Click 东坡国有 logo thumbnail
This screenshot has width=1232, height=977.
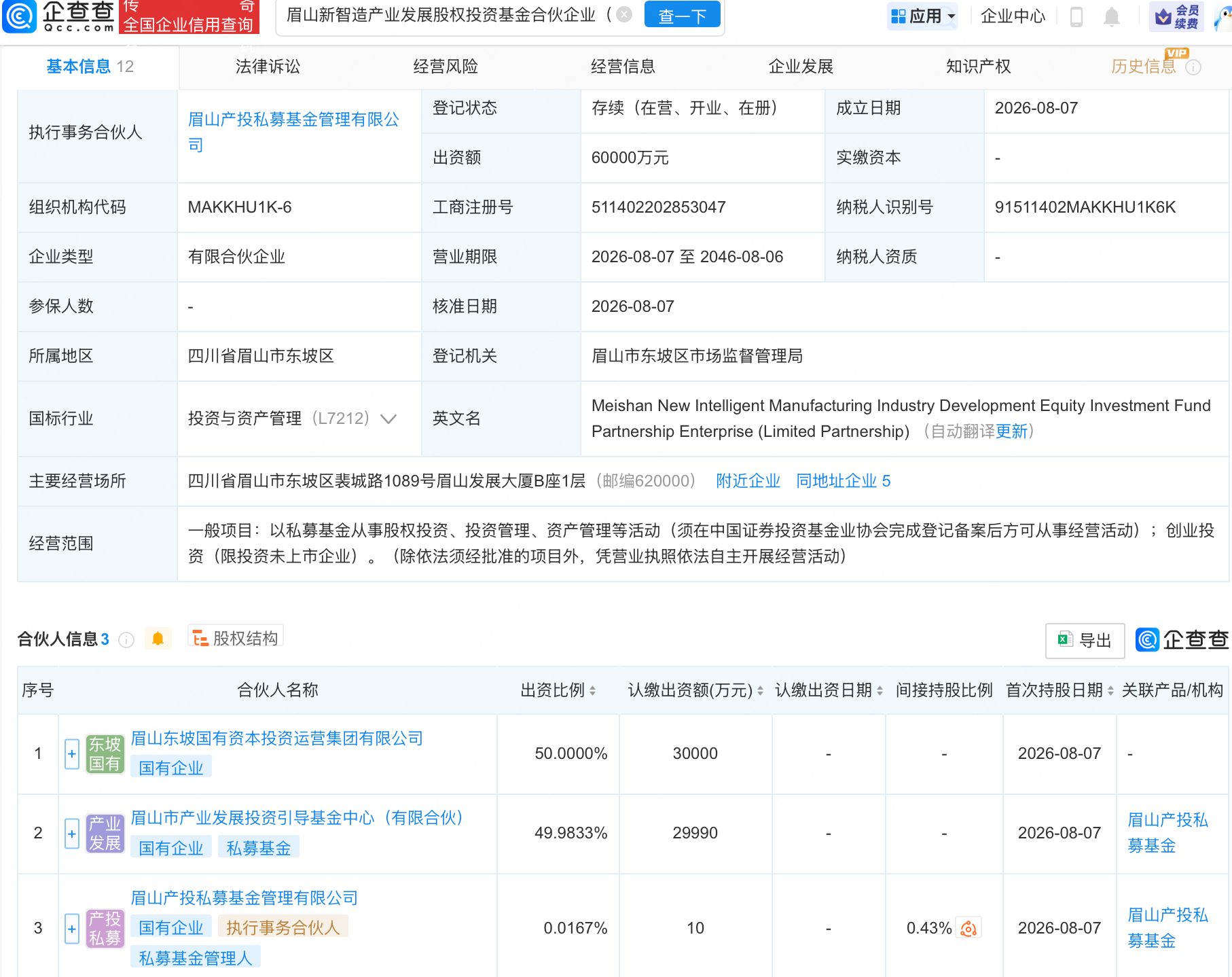(x=105, y=754)
